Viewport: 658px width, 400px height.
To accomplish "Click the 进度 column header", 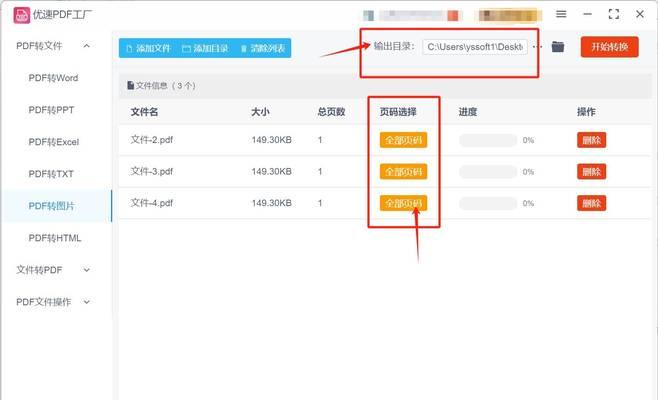I will 467,112.
